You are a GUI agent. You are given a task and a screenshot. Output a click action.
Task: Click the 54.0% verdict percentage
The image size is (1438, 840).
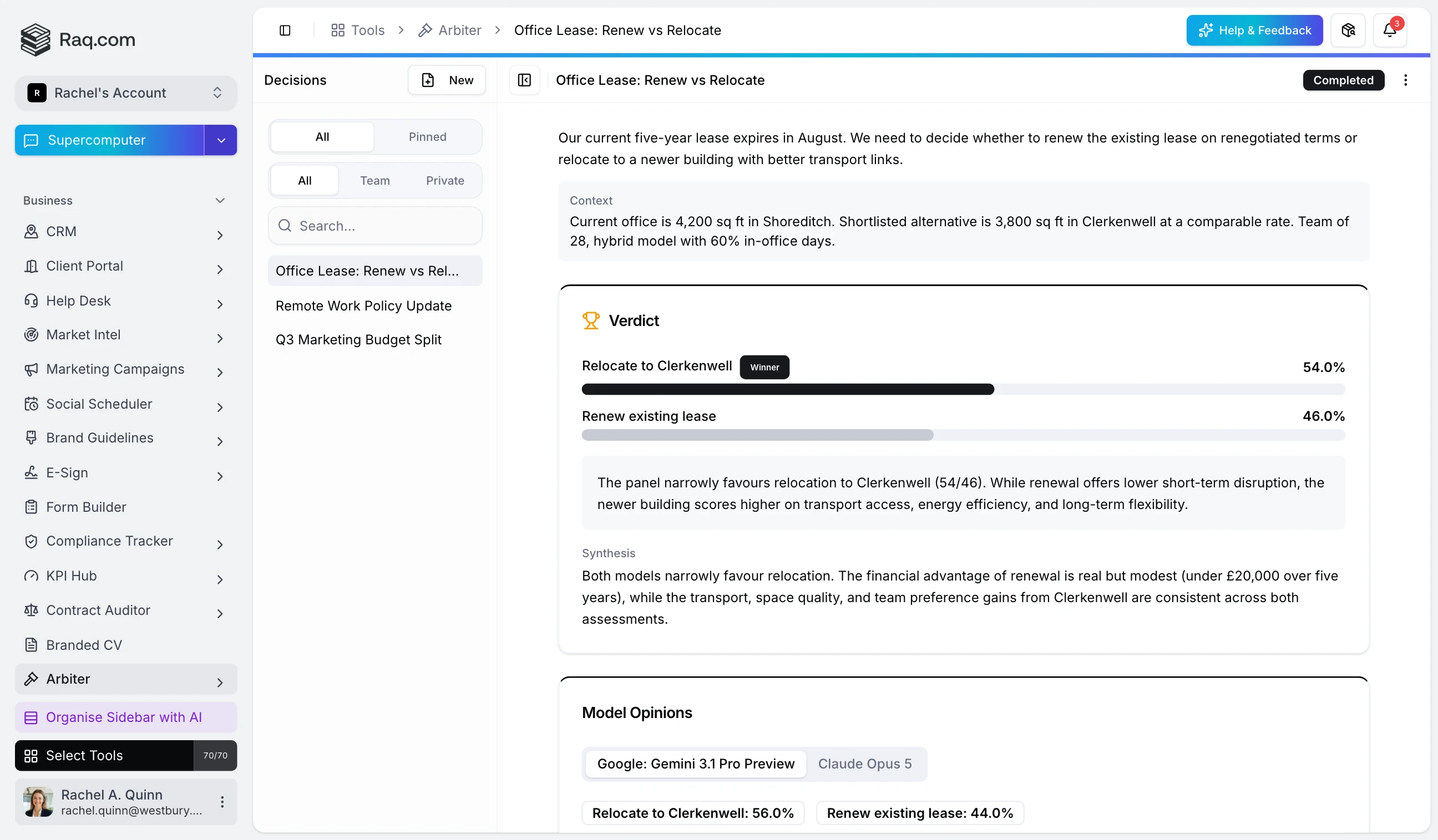pos(1324,367)
